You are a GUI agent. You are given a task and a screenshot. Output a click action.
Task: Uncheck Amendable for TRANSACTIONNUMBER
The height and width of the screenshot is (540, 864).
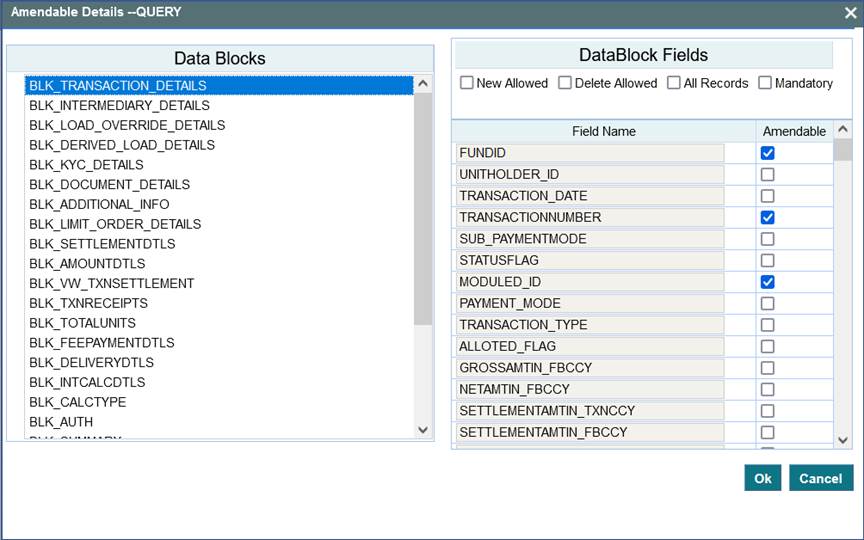[x=768, y=218]
